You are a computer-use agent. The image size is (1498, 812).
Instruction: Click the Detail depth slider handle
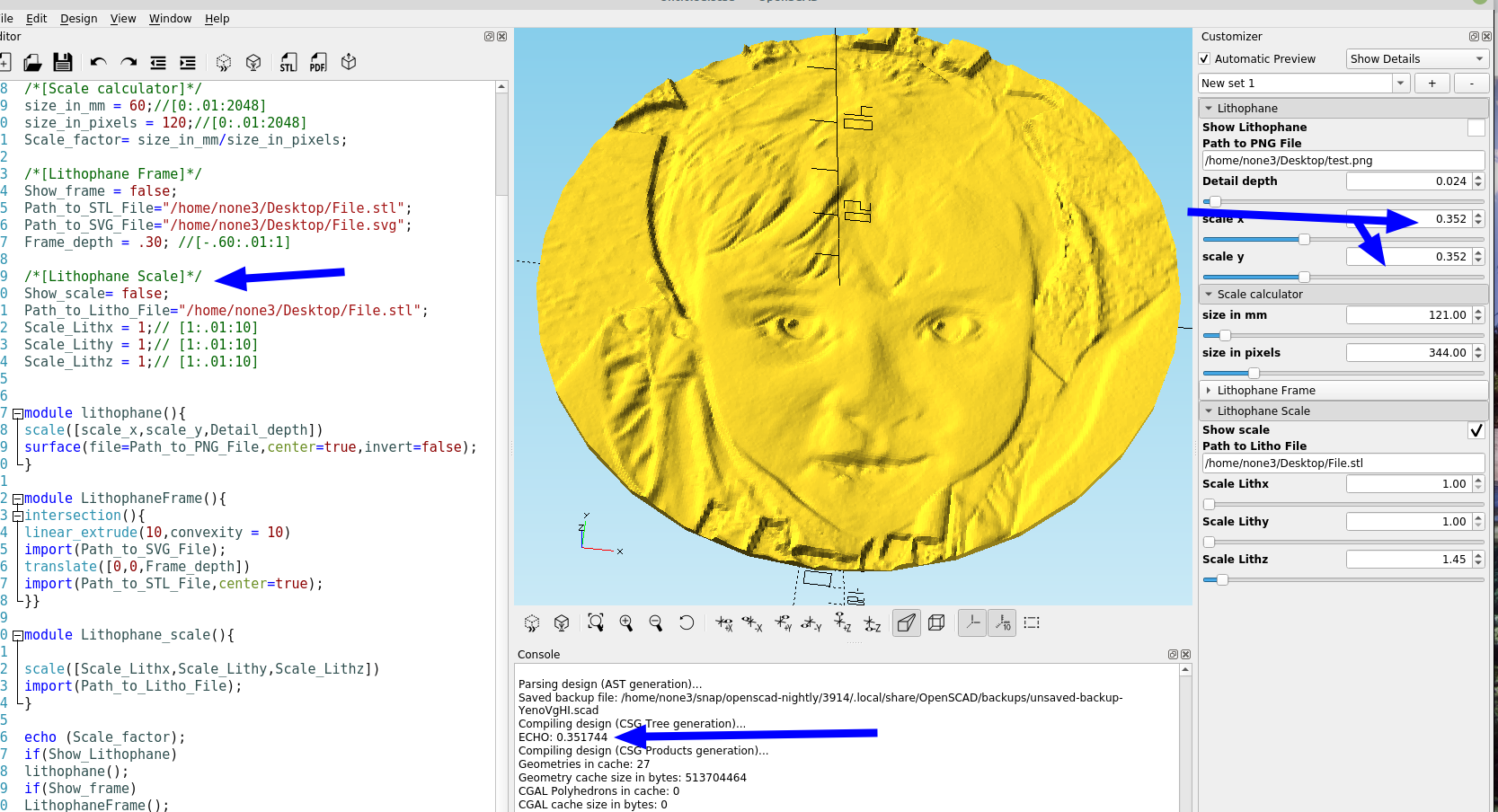point(1215,201)
